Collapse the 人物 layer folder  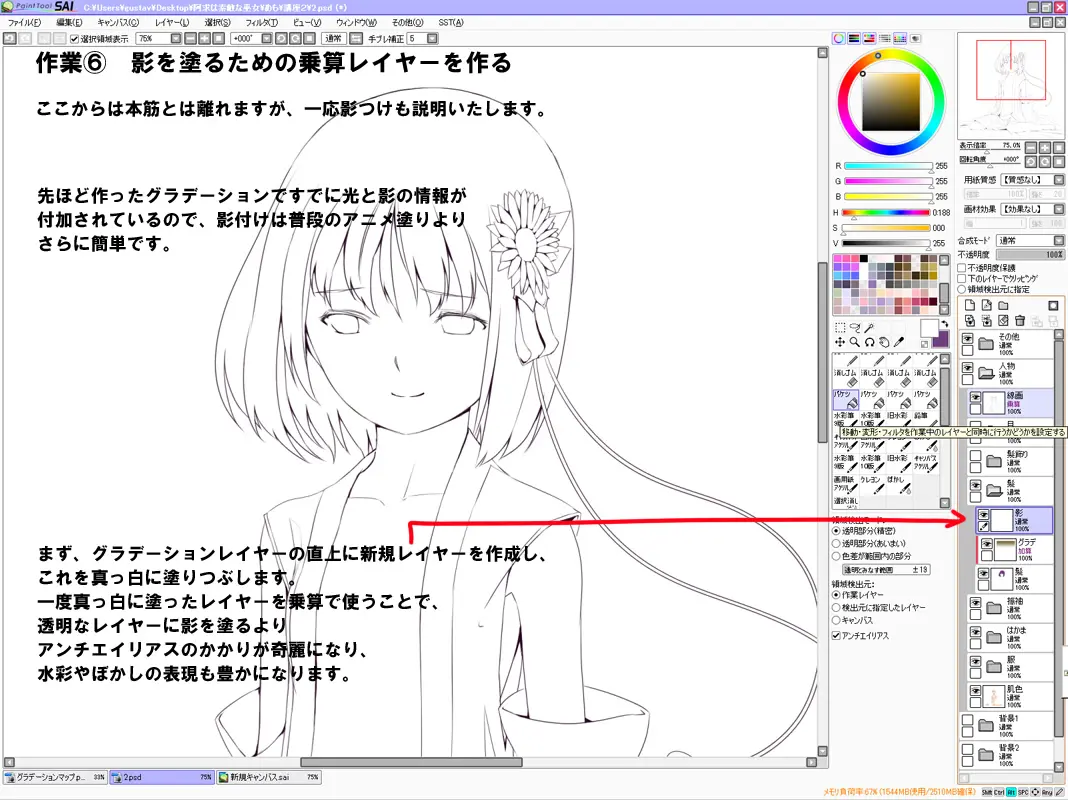tap(986, 373)
